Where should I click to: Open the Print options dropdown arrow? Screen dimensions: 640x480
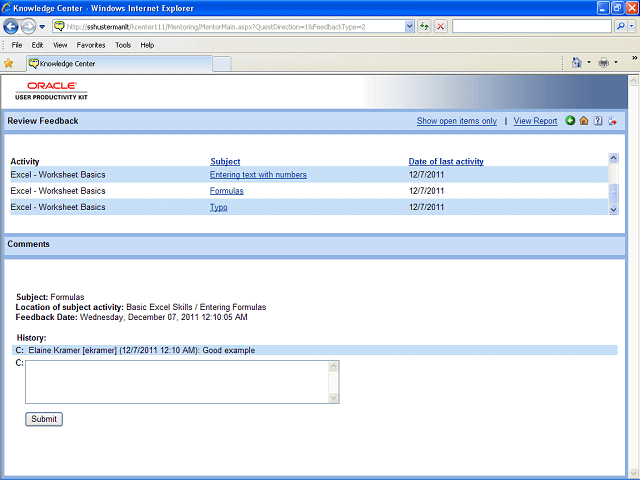coord(616,62)
